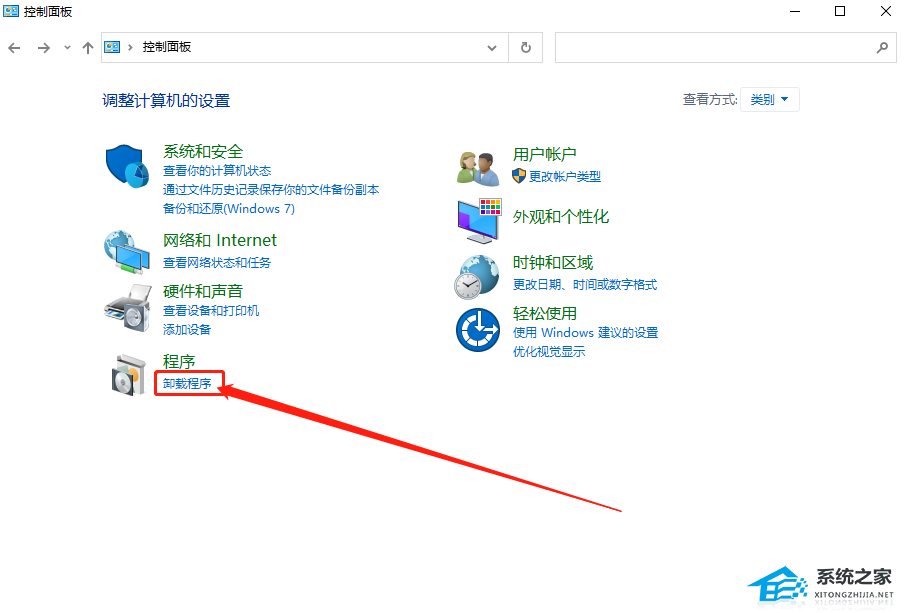Expand the breadcrumb chevron before 控制面板

[x=130, y=48]
